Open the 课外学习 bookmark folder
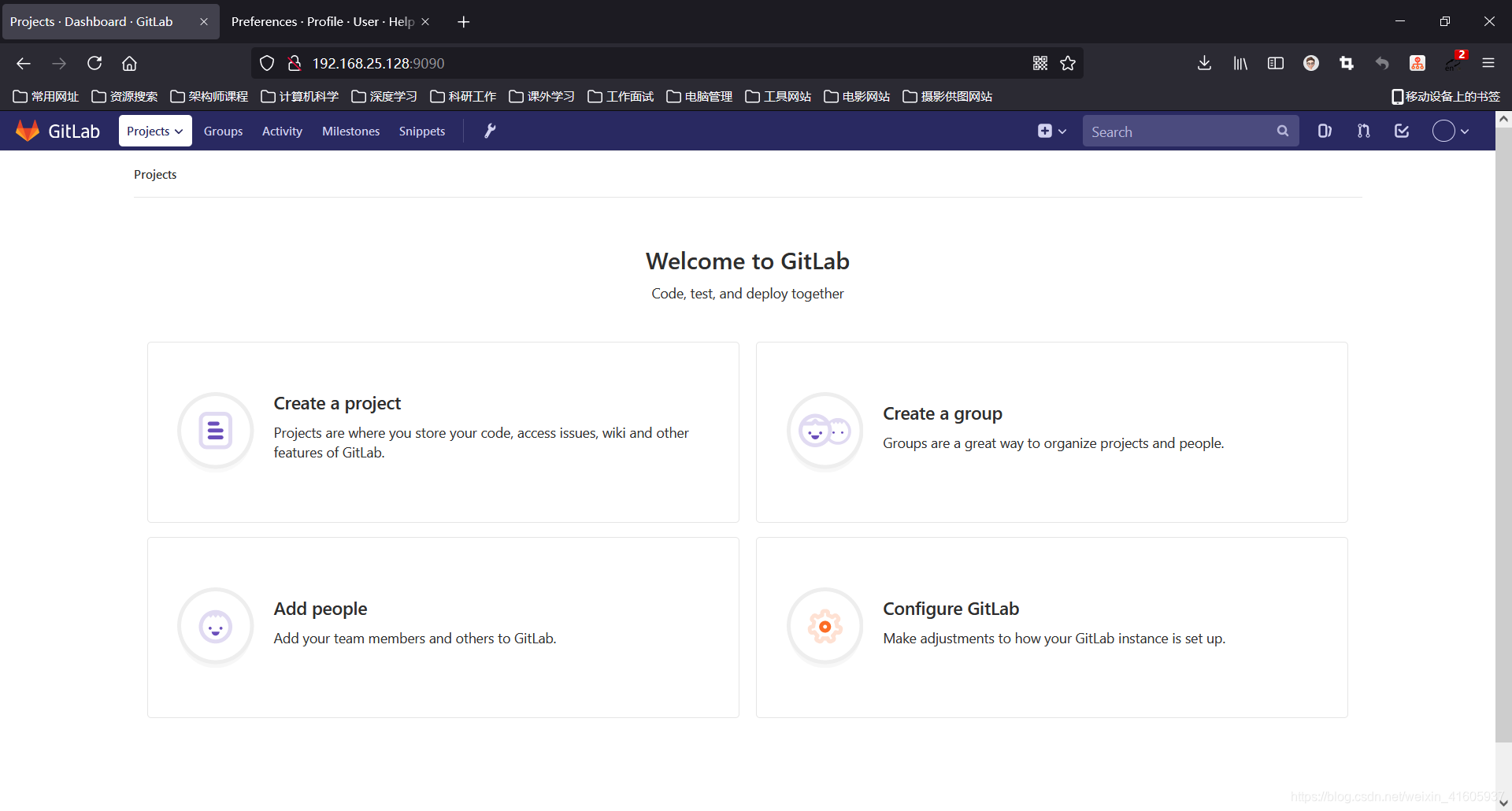1512x811 pixels. [542, 96]
